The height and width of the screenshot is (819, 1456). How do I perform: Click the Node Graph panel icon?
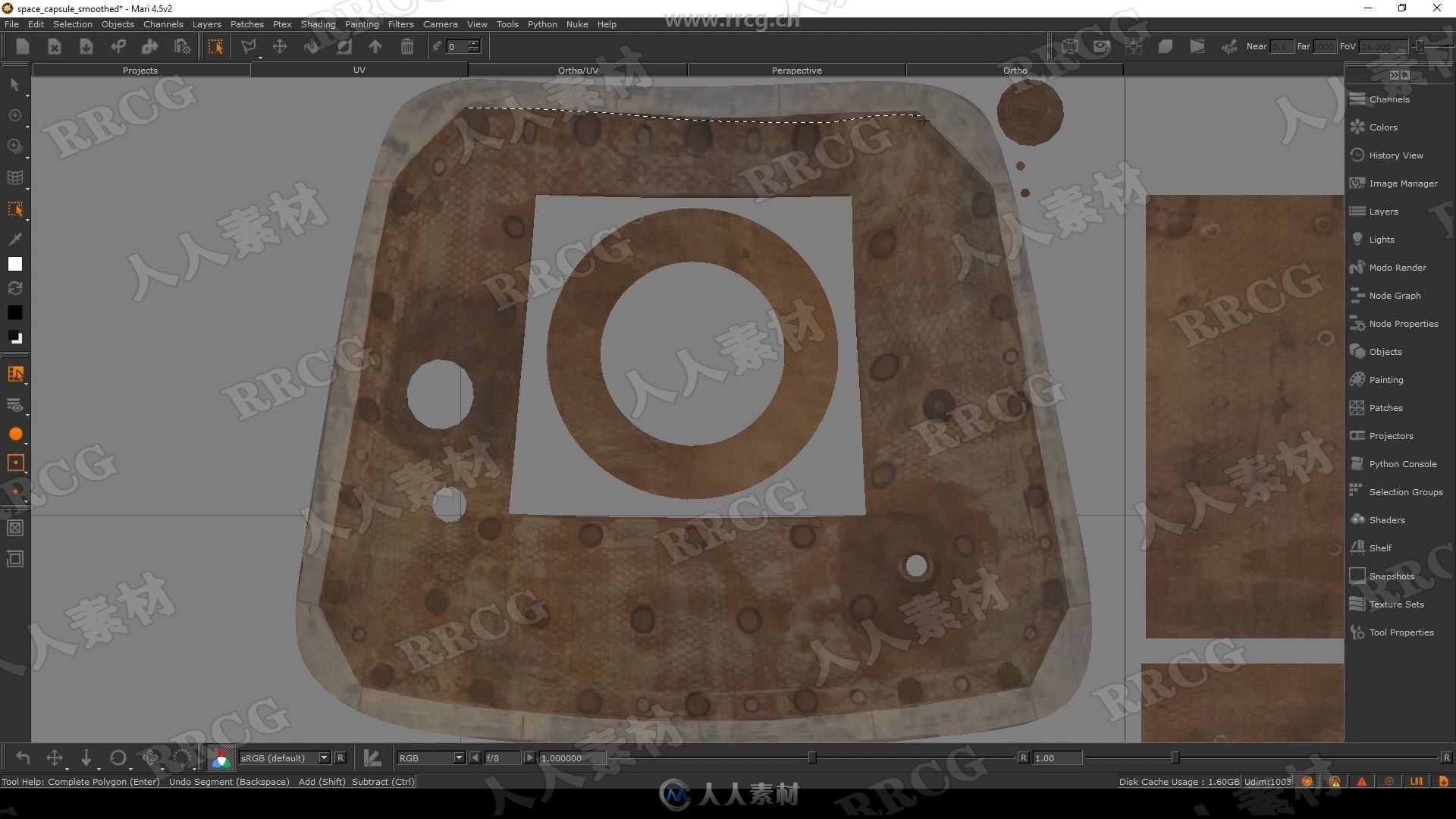1358,295
